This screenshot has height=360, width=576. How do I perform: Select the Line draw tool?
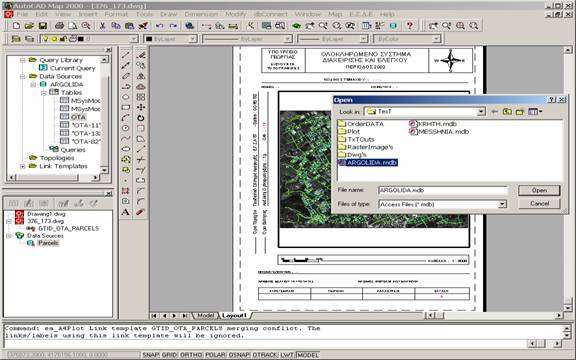tap(126, 55)
